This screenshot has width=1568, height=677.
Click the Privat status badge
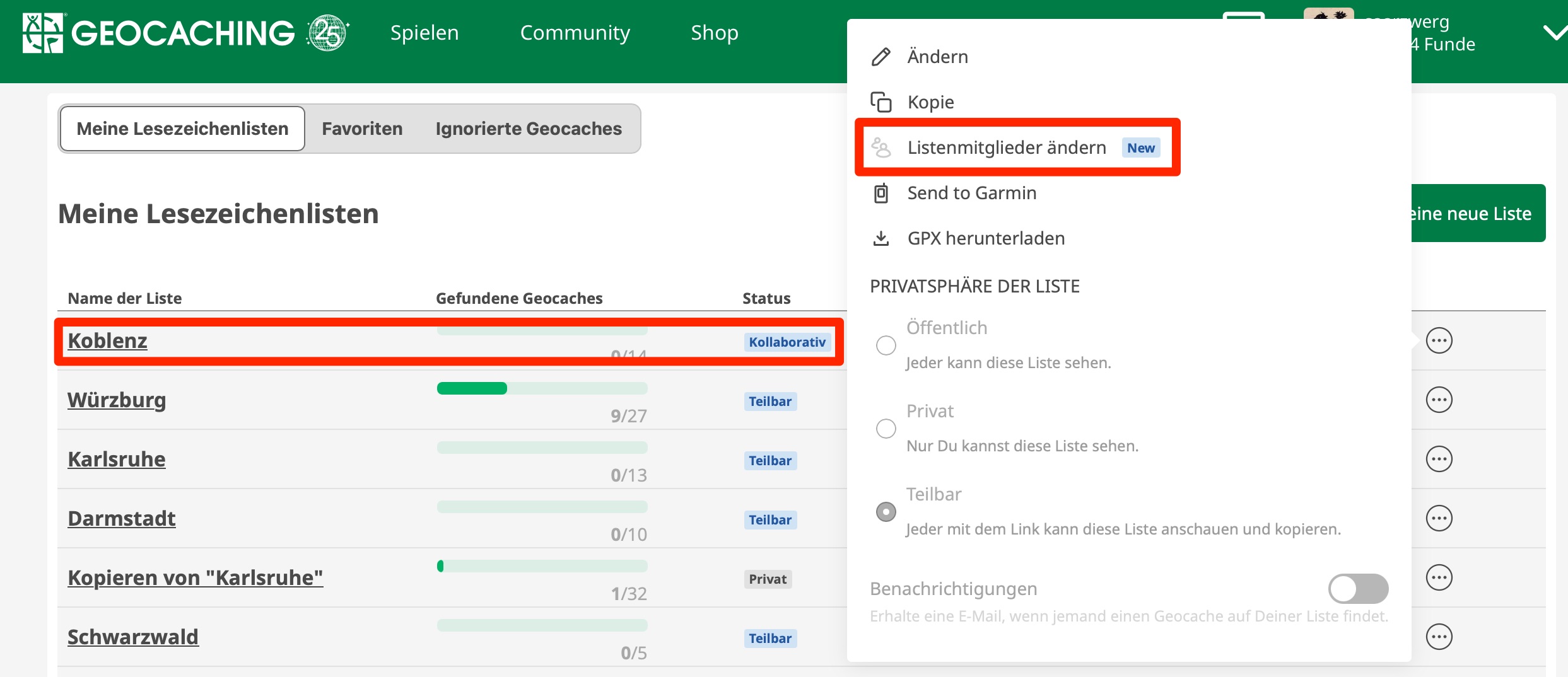point(767,579)
